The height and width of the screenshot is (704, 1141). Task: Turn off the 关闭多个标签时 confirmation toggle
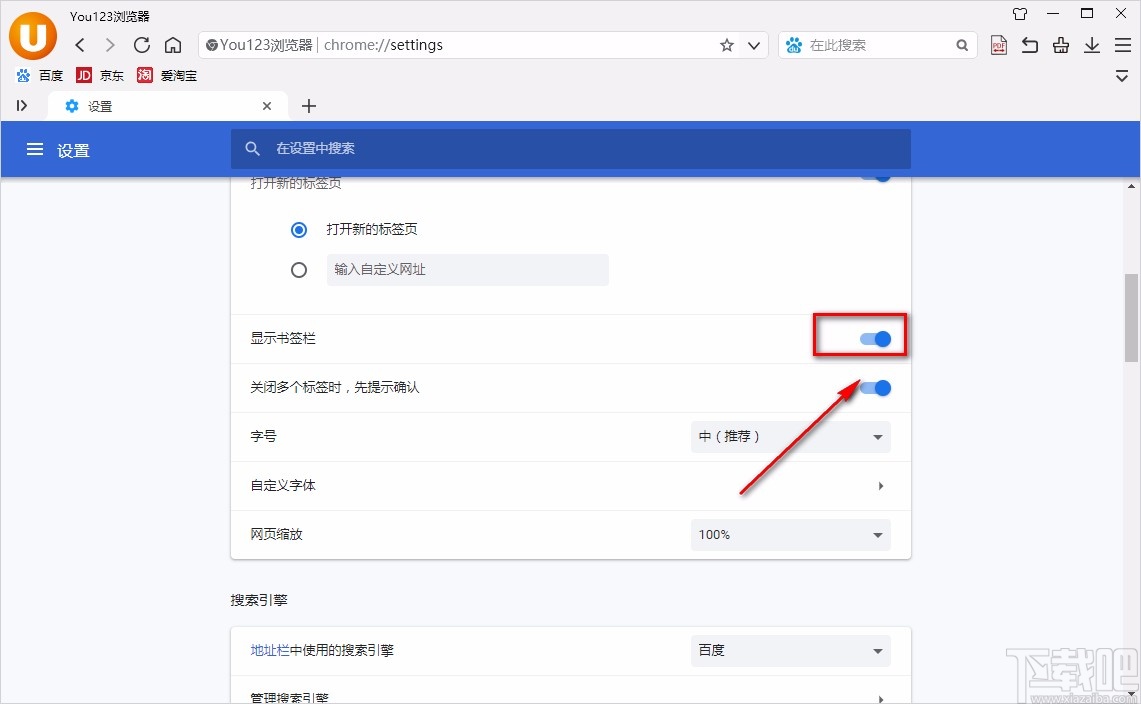(x=874, y=388)
